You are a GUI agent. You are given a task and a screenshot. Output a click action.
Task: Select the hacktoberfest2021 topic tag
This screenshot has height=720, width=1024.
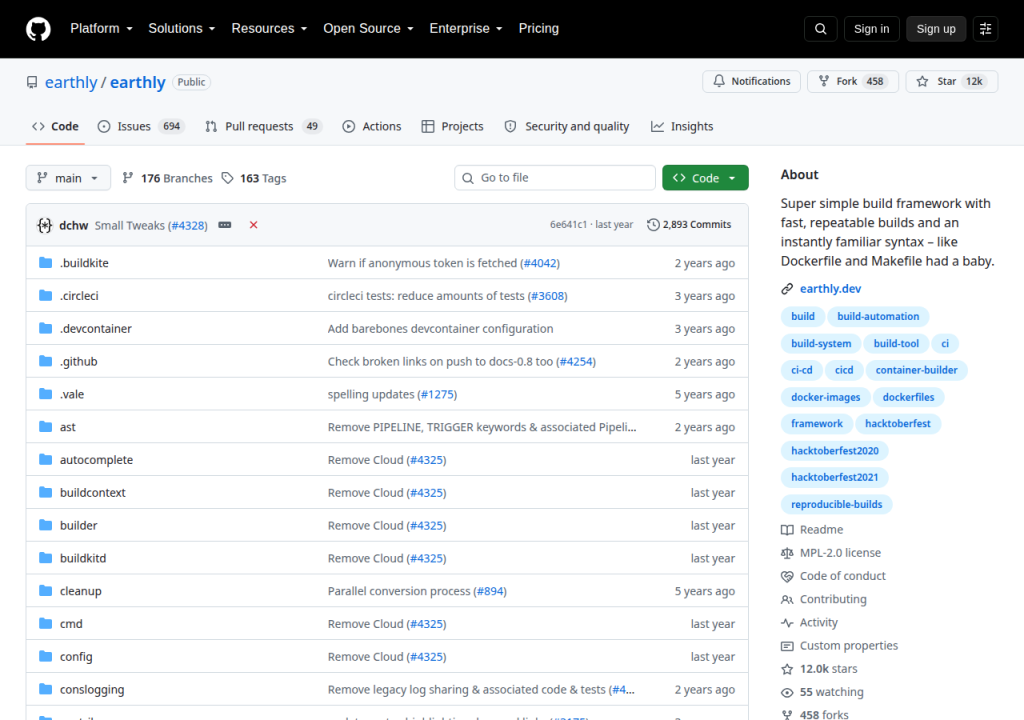click(x=834, y=477)
